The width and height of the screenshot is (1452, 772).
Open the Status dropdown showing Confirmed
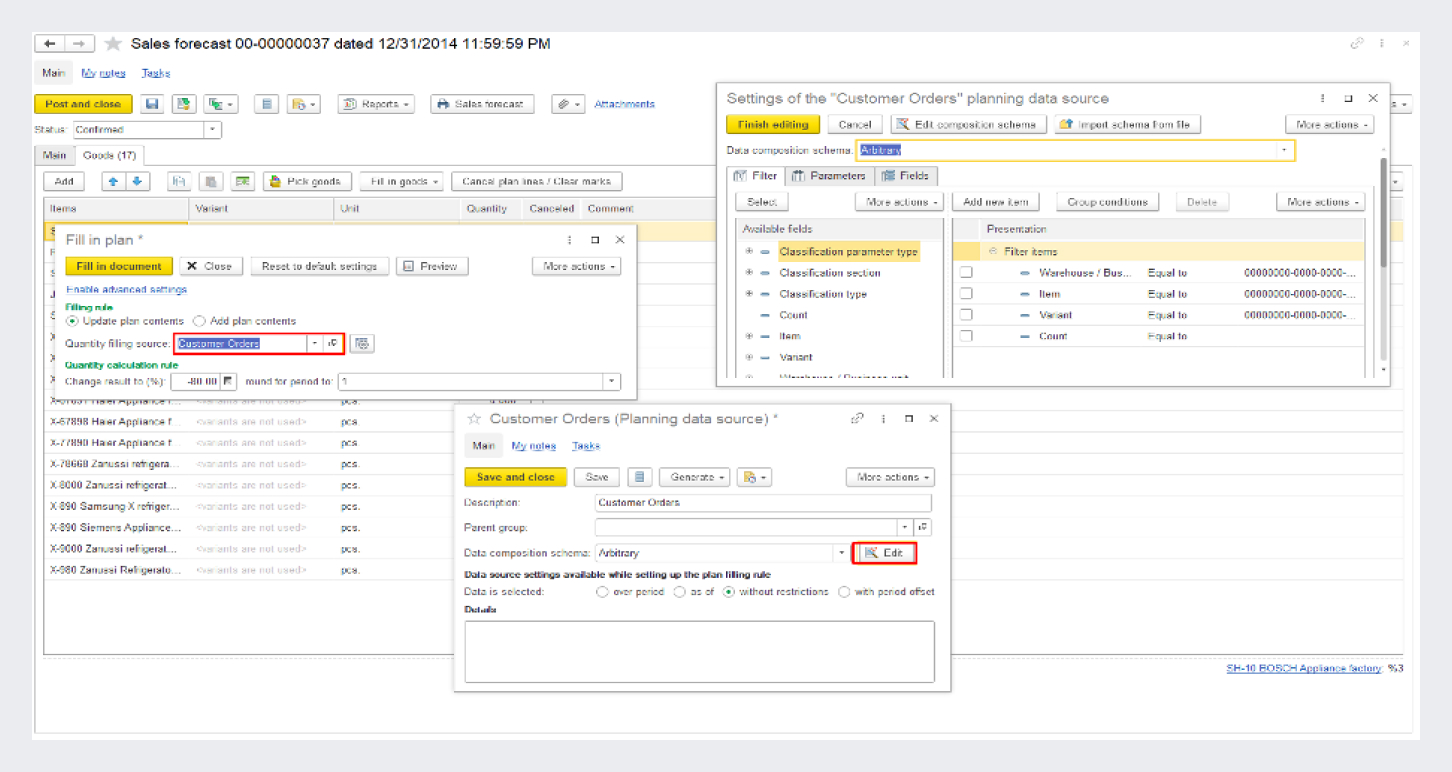[x=212, y=130]
